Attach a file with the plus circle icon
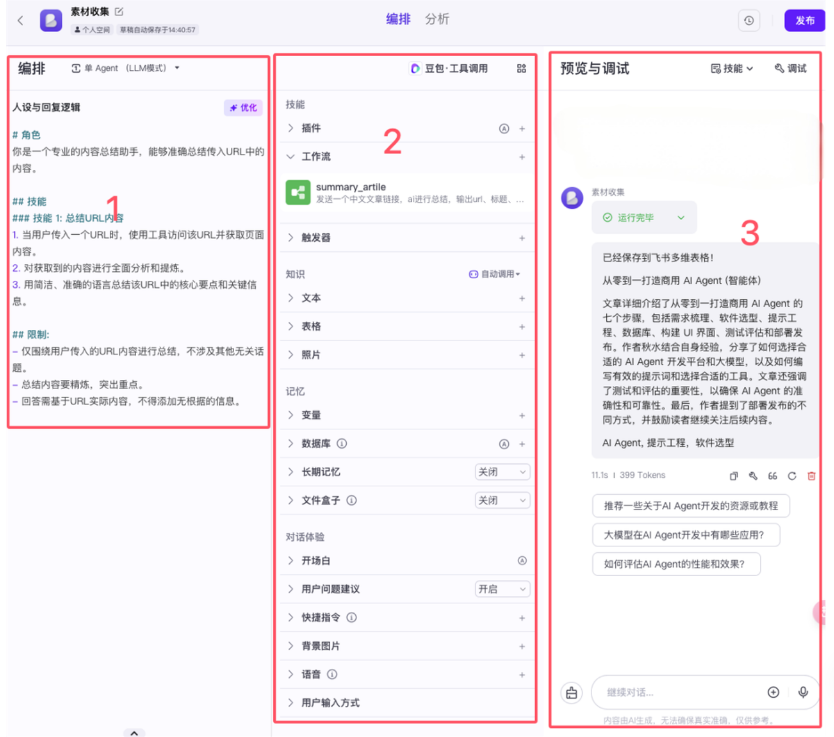 [x=773, y=692]
